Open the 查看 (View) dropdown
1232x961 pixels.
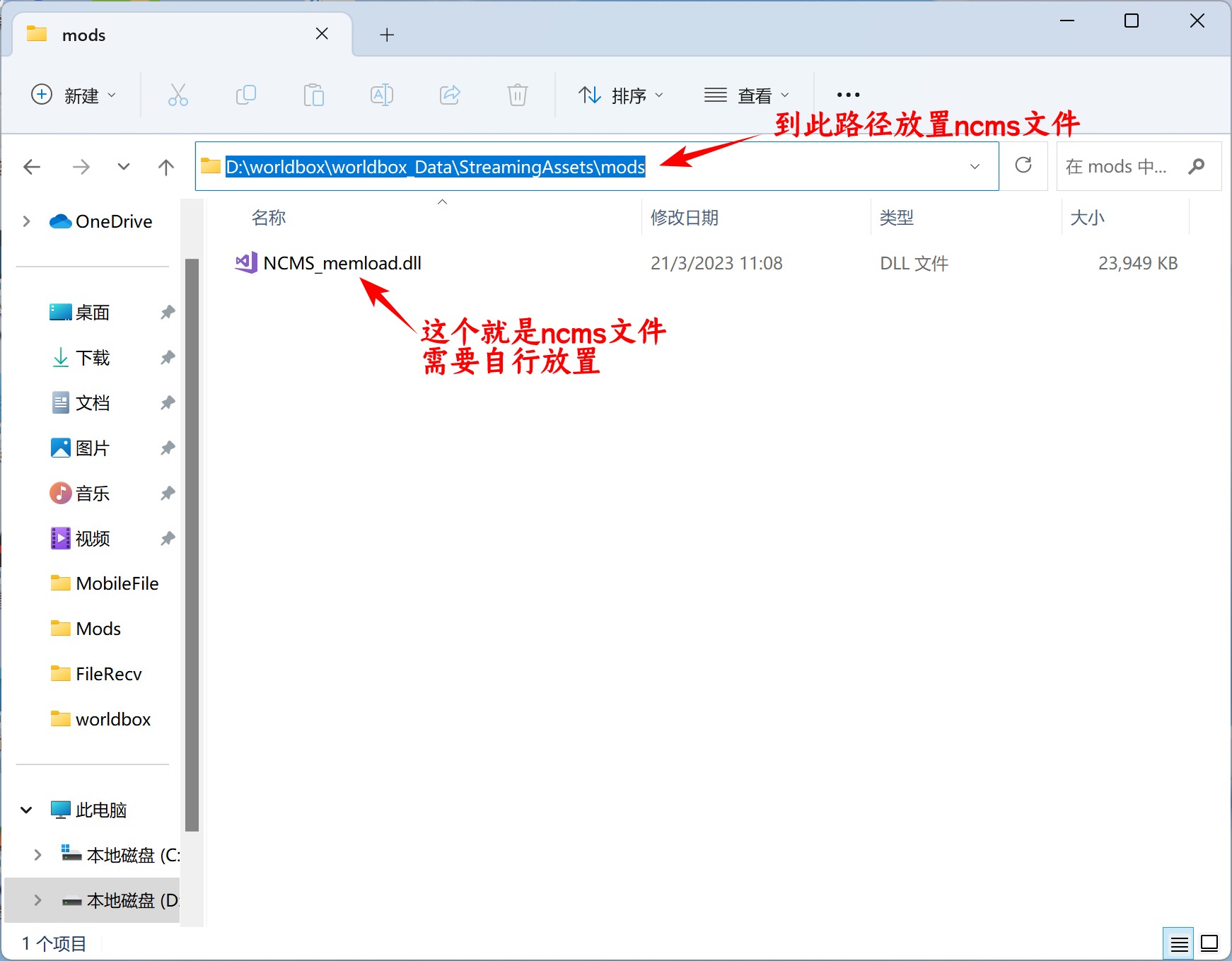(746, 95)
